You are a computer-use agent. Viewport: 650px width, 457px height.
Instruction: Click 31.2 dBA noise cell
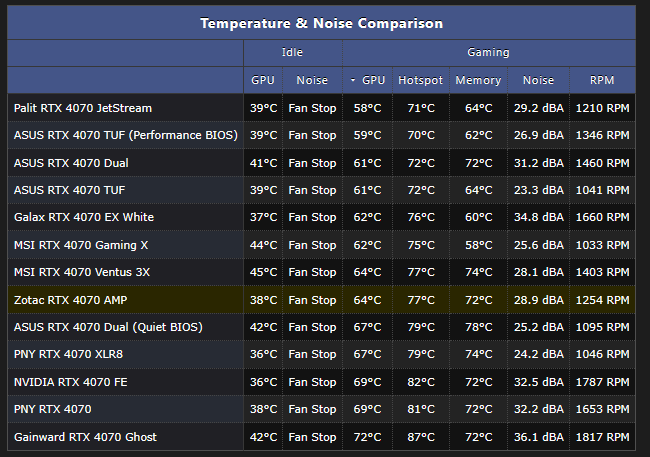(539, 163)
